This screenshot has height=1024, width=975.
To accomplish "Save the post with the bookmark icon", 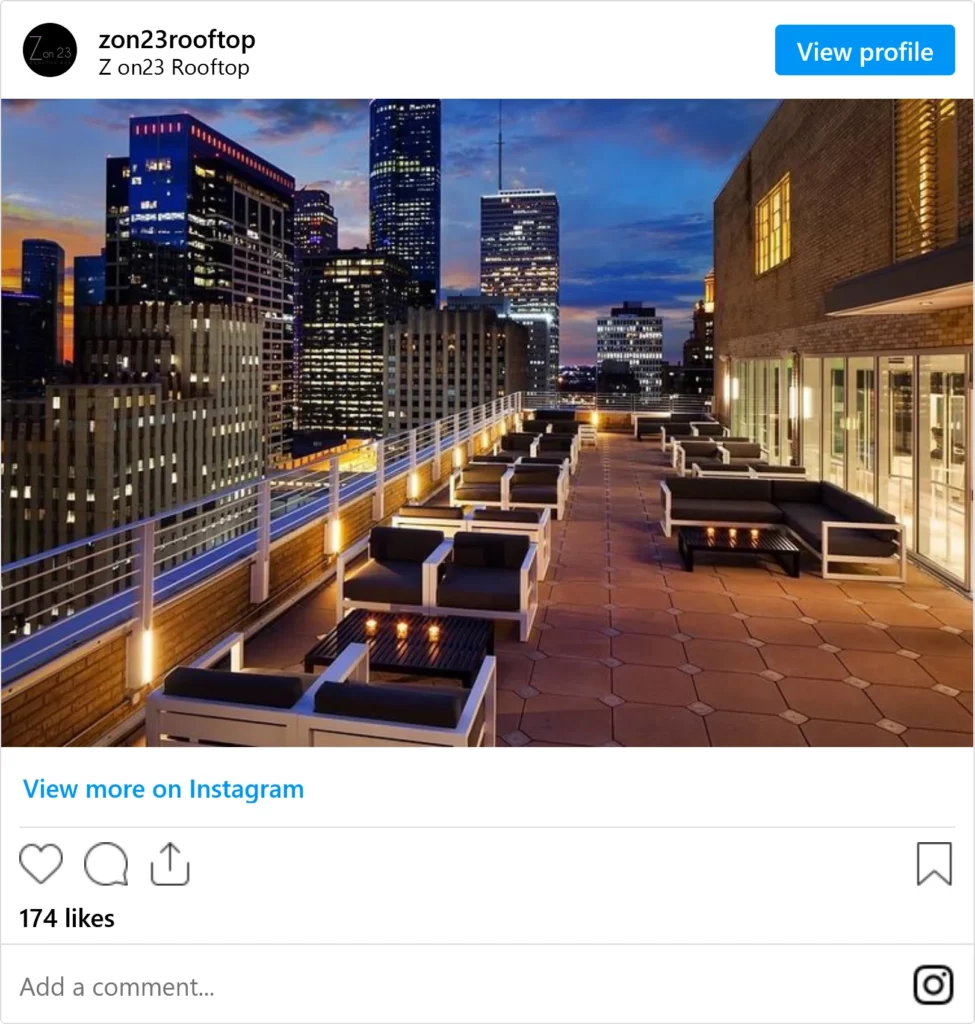I will [935, 863].
